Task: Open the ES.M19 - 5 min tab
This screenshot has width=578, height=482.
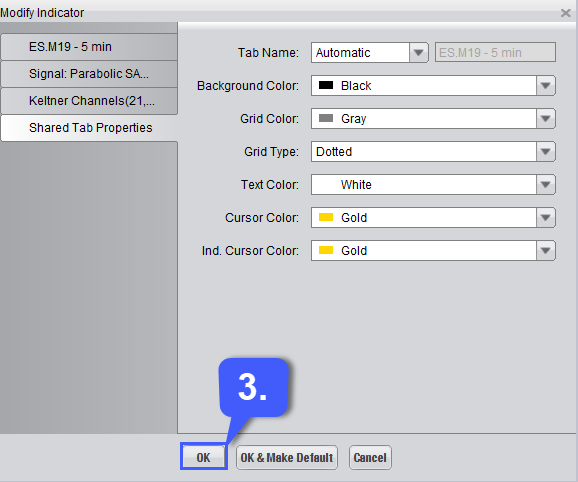Action: pos(89,47)
